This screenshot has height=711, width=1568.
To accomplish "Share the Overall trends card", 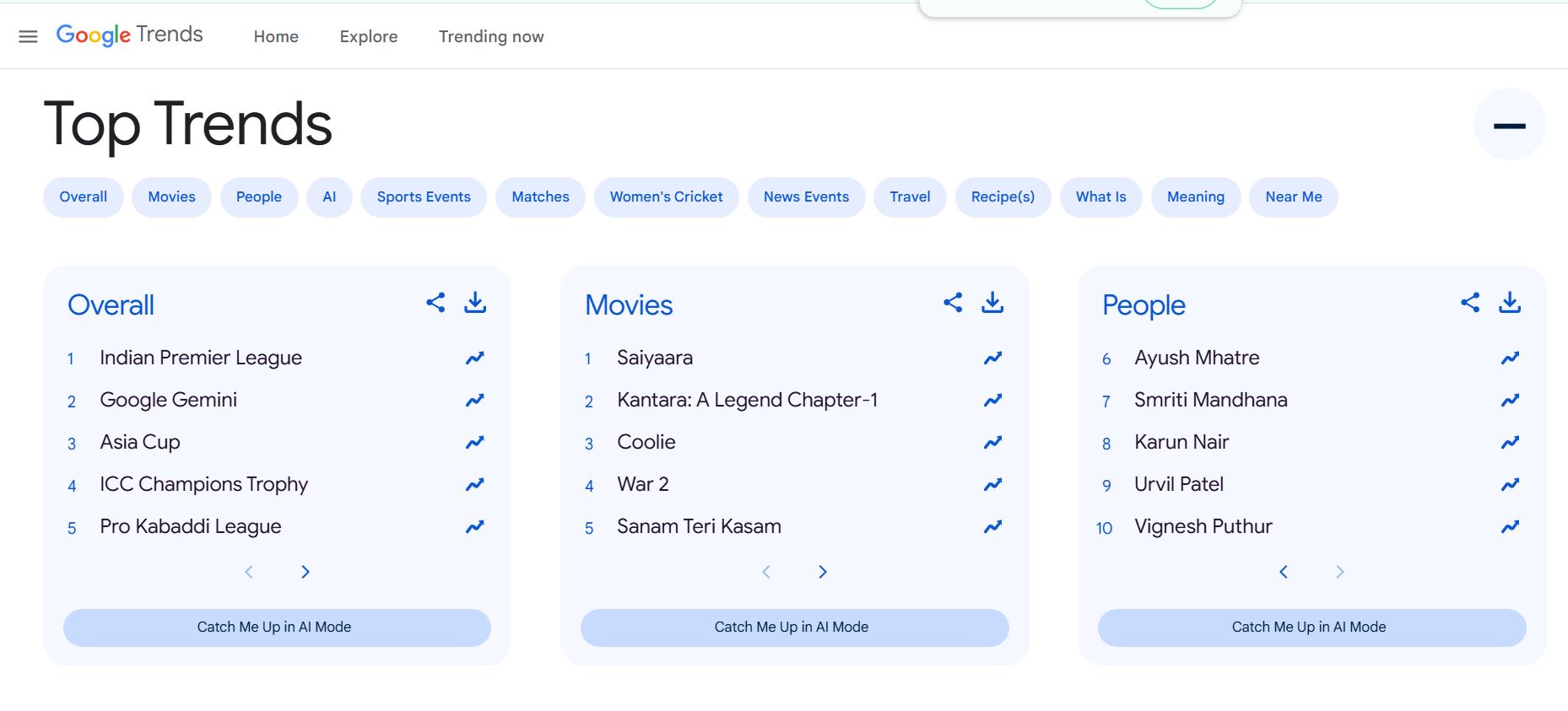I will tap(435, 303).
